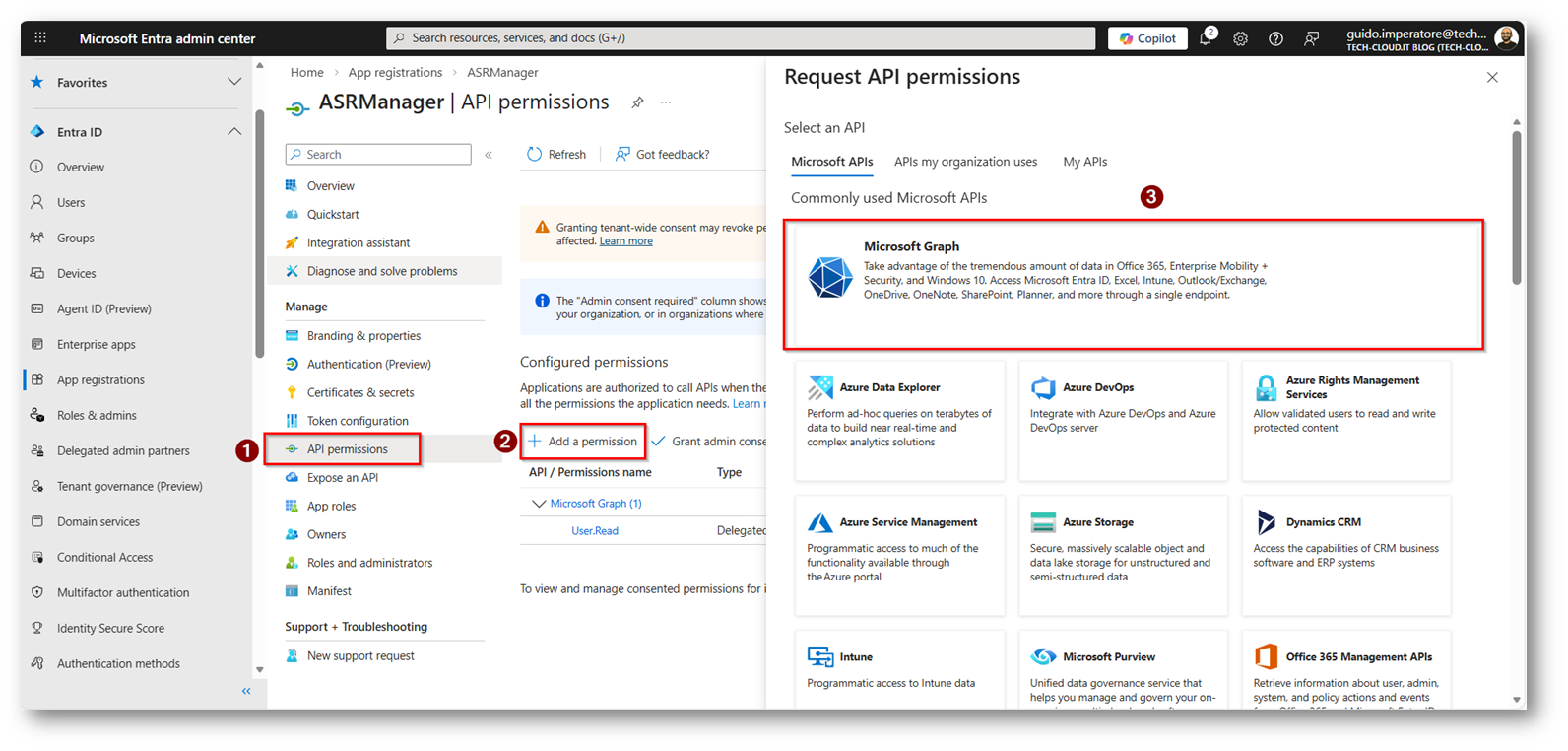
Task: Open App roles item
Action: point(331,506)
